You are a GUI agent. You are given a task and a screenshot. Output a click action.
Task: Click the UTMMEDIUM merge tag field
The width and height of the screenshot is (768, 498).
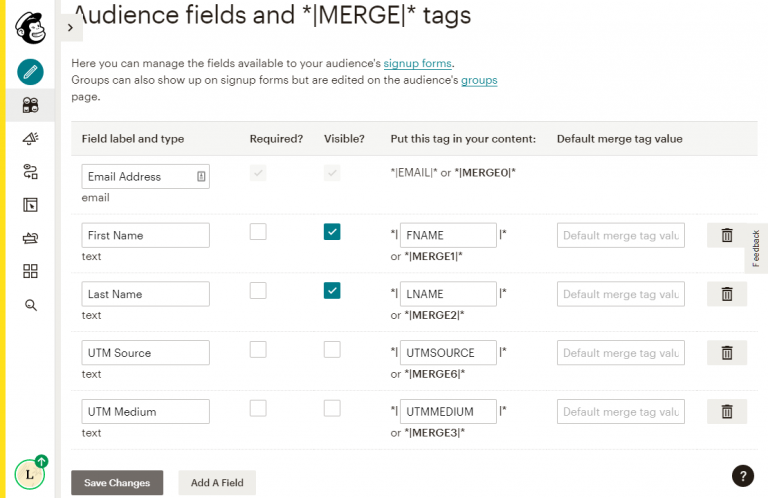coord(448,412)
